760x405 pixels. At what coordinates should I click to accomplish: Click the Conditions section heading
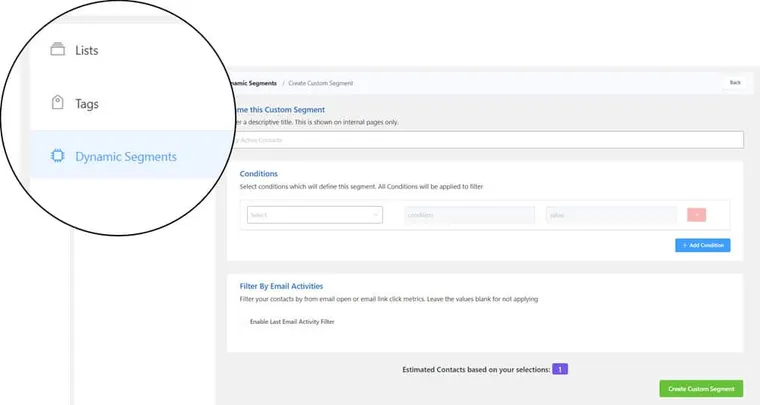(x=258, y=173)
